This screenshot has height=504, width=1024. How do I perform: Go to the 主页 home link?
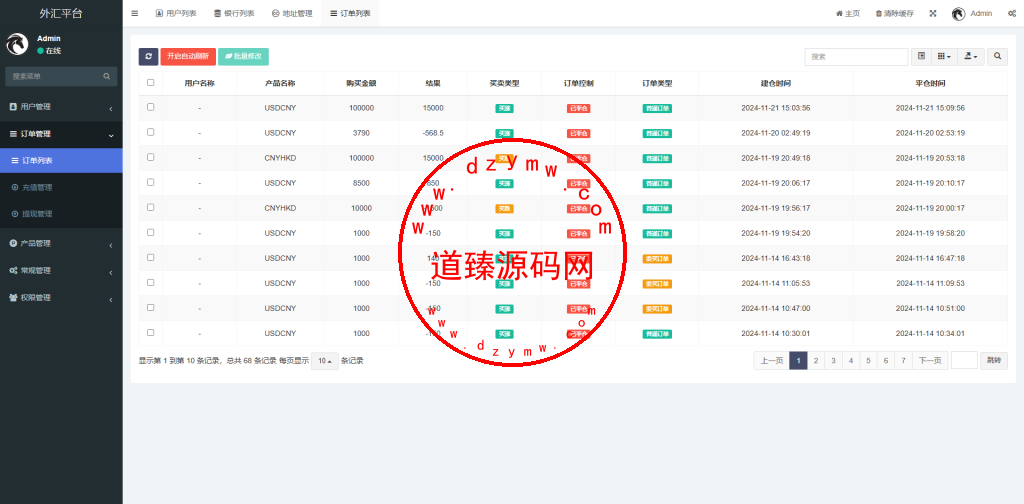pos(848,13)
